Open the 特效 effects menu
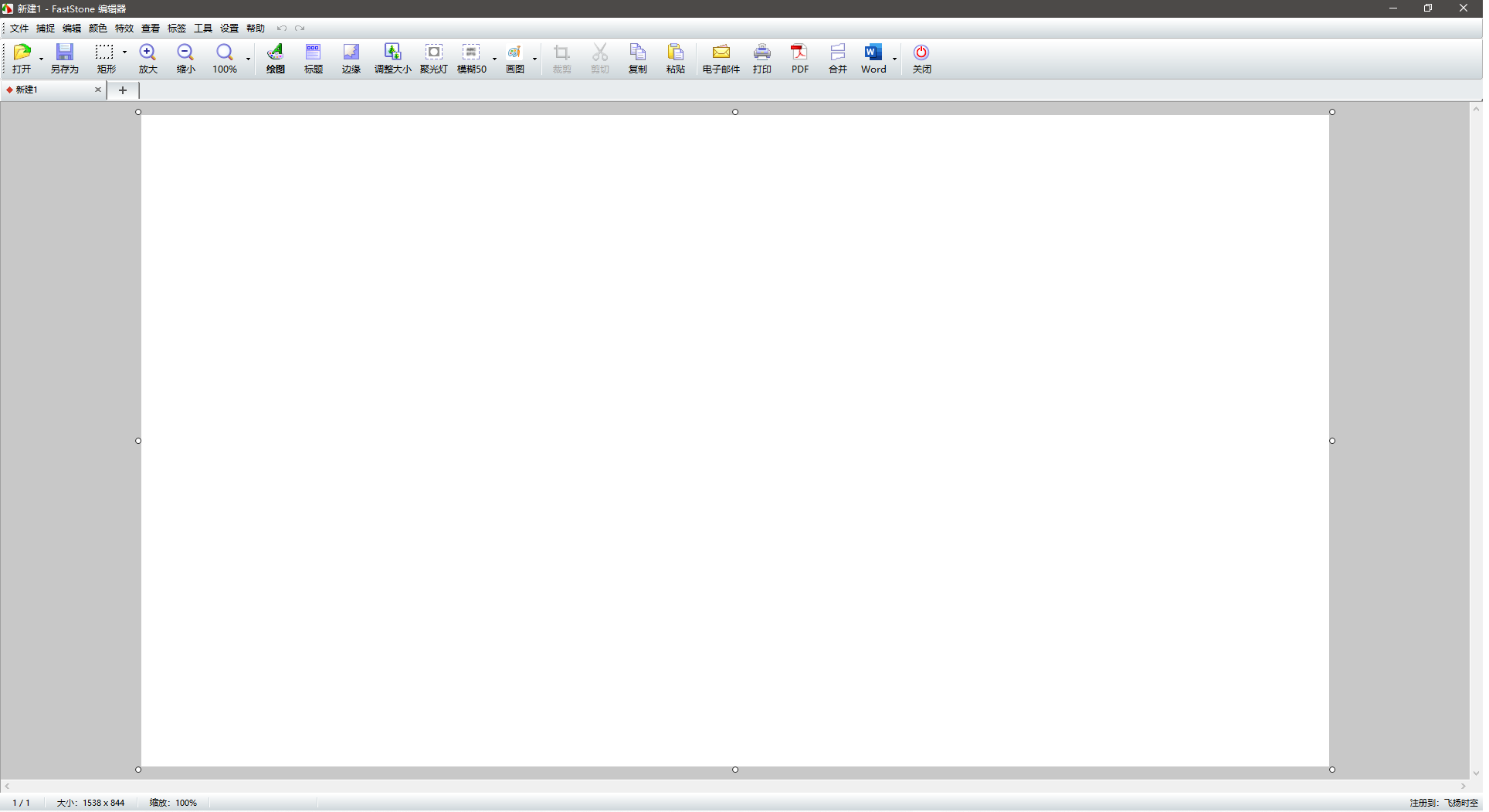The width and height of the screenshot is (1489, 812). (124, 29)
